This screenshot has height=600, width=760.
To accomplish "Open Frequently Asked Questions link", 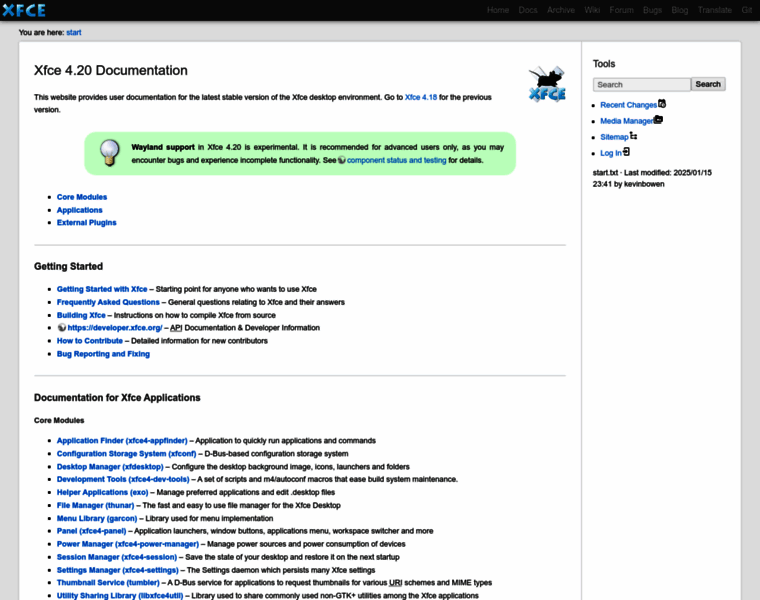I will click(108, 302).
